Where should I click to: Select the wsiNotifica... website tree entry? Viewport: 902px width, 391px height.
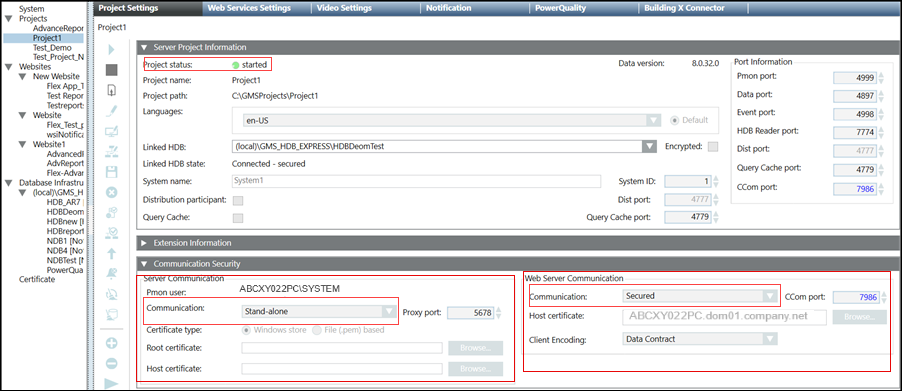[x=65, y=135]
